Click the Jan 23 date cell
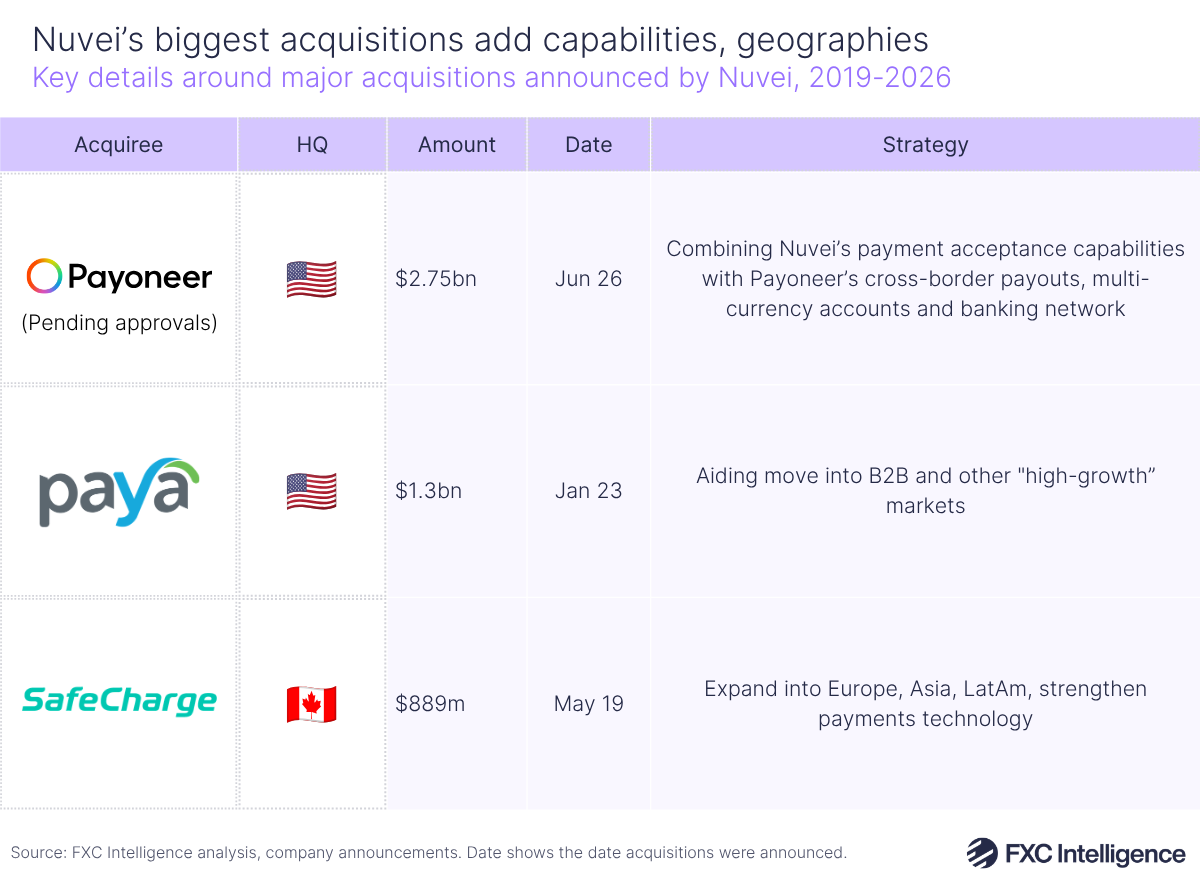1200x875 pixels. pos(588,491)
